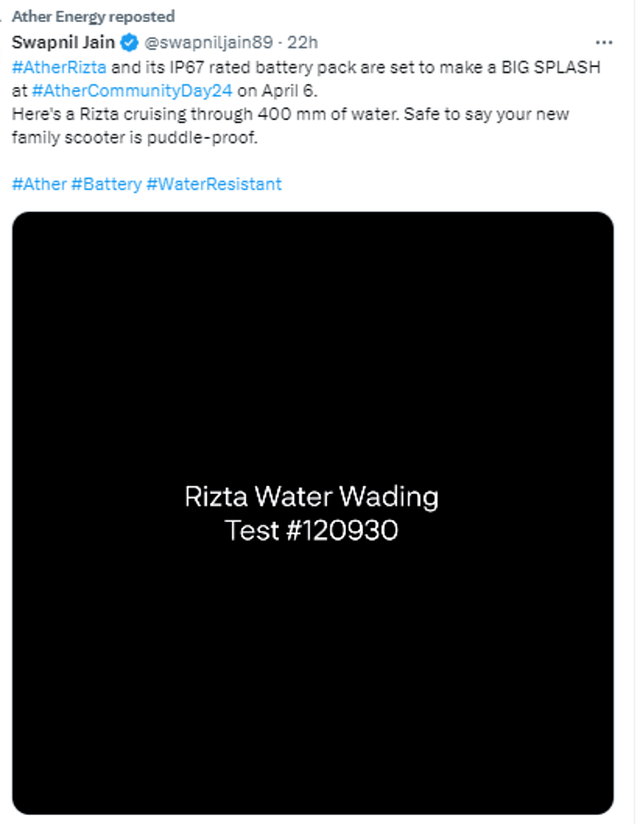The image size is (640, 824).
Task: Open Swapnil Jain's profile name
Action: tap(63, 42)
